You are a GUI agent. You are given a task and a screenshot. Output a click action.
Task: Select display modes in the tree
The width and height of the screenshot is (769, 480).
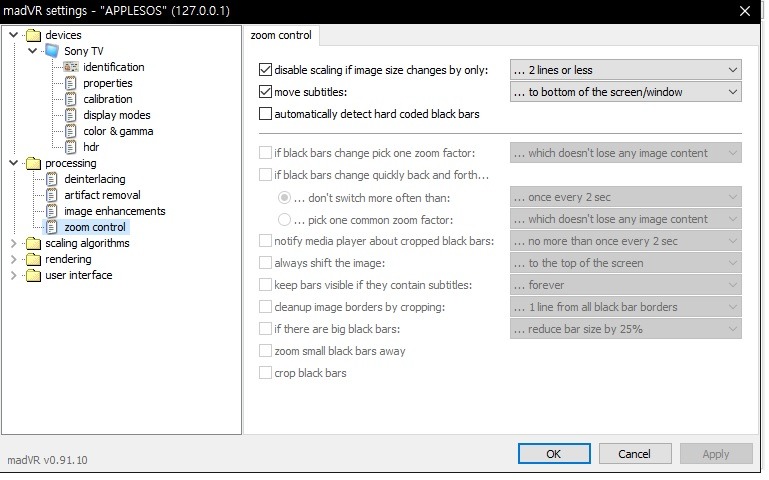(x=116, y=115)
